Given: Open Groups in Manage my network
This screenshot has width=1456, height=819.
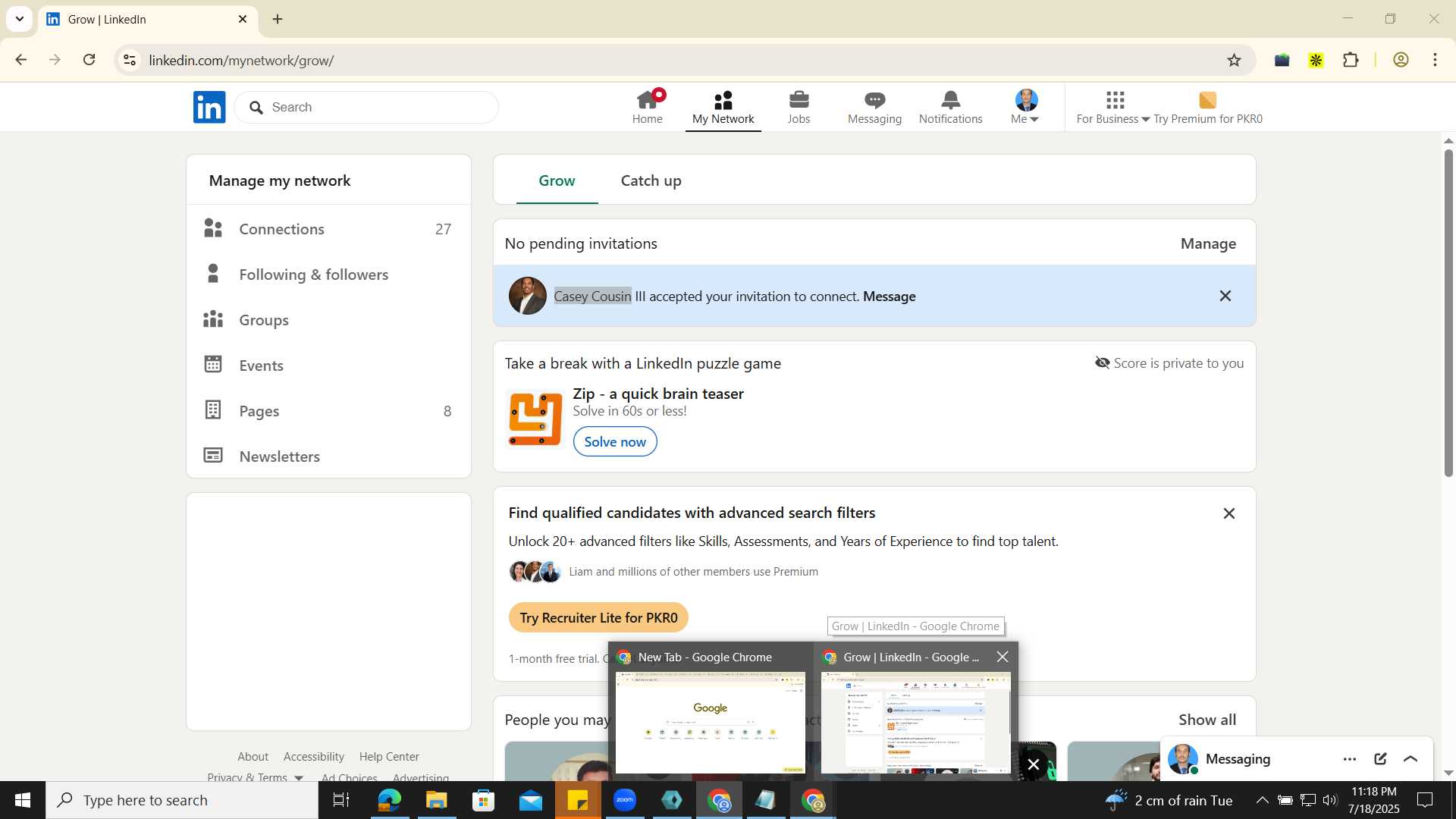Looking at the screenshot, I should [x=328, y=320].
